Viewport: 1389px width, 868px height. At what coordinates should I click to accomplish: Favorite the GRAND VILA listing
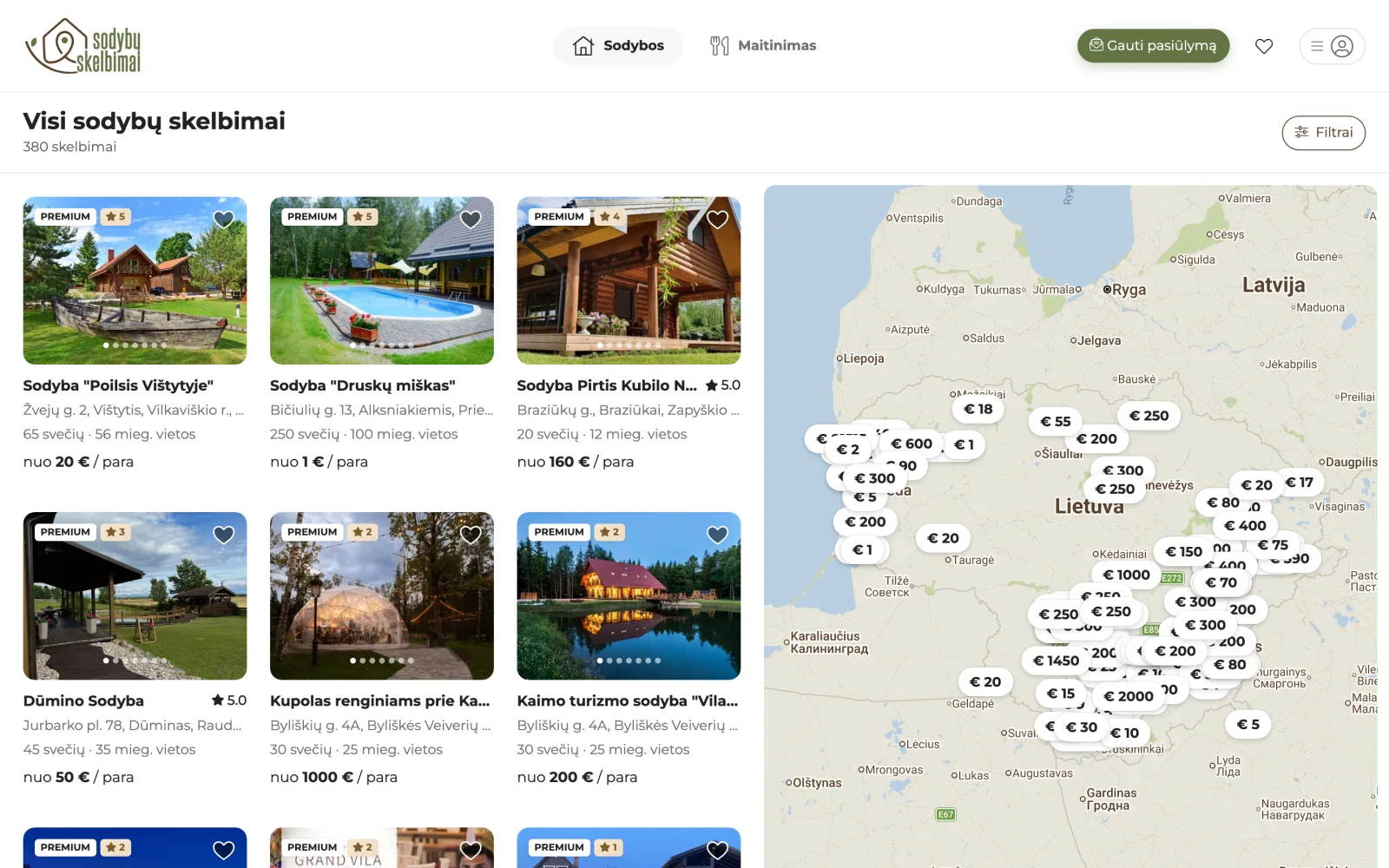point(471,850)
